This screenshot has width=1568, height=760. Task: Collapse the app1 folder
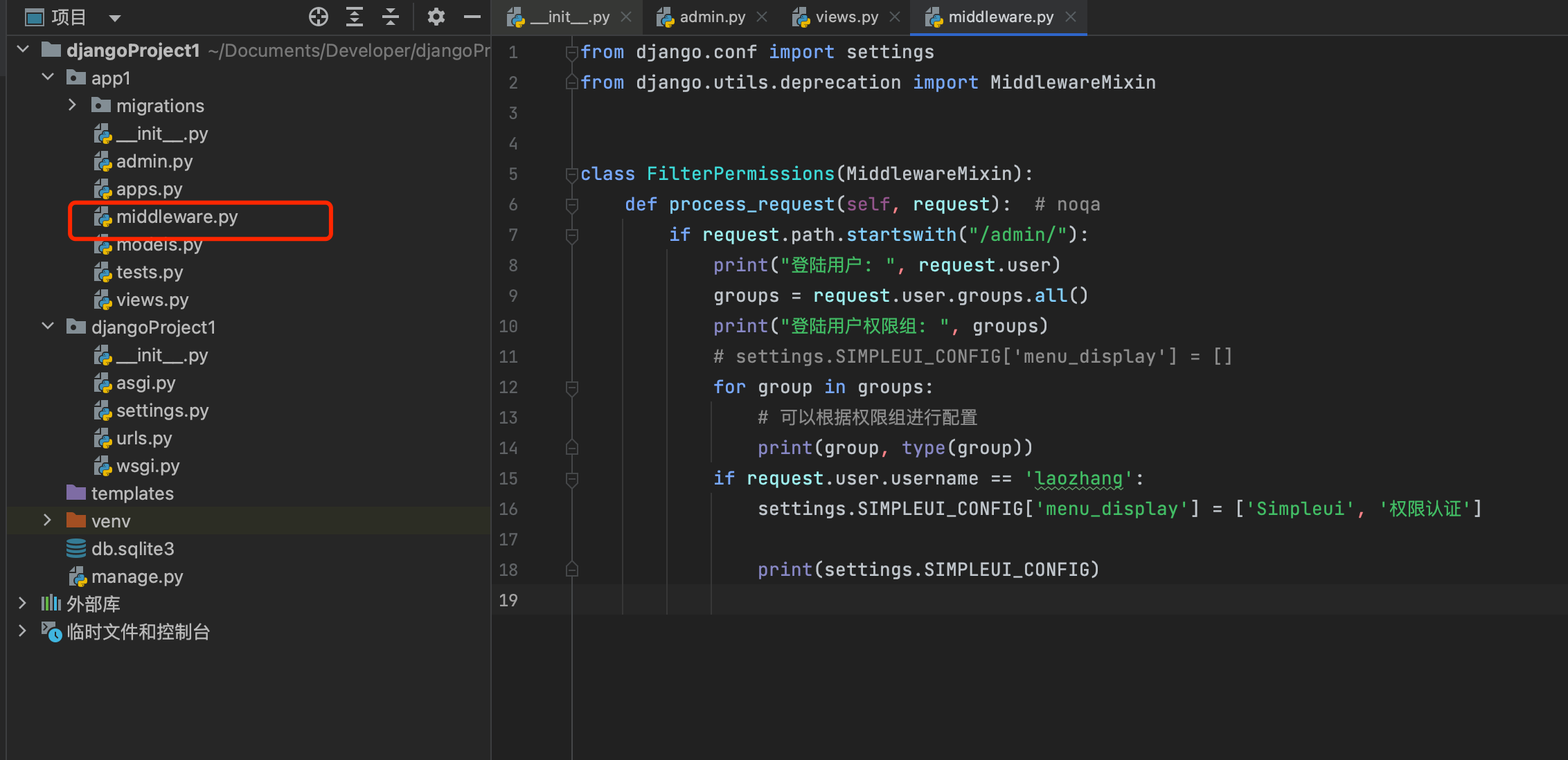point(48,77)
